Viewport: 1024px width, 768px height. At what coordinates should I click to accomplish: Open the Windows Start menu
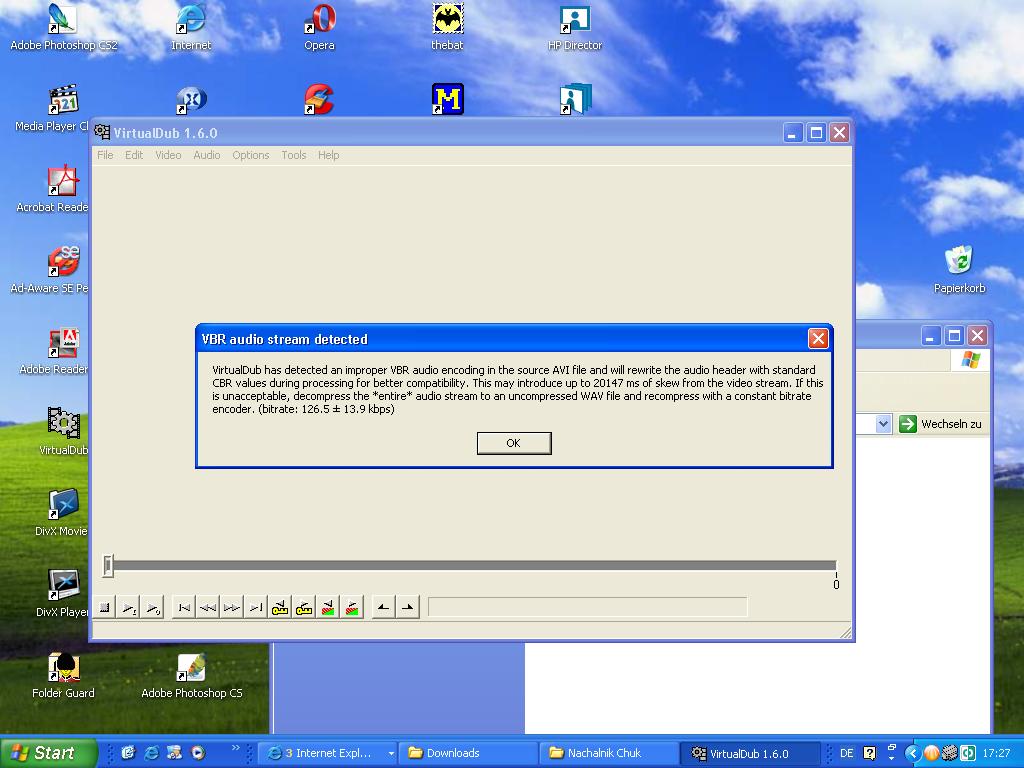coord(48,753)
